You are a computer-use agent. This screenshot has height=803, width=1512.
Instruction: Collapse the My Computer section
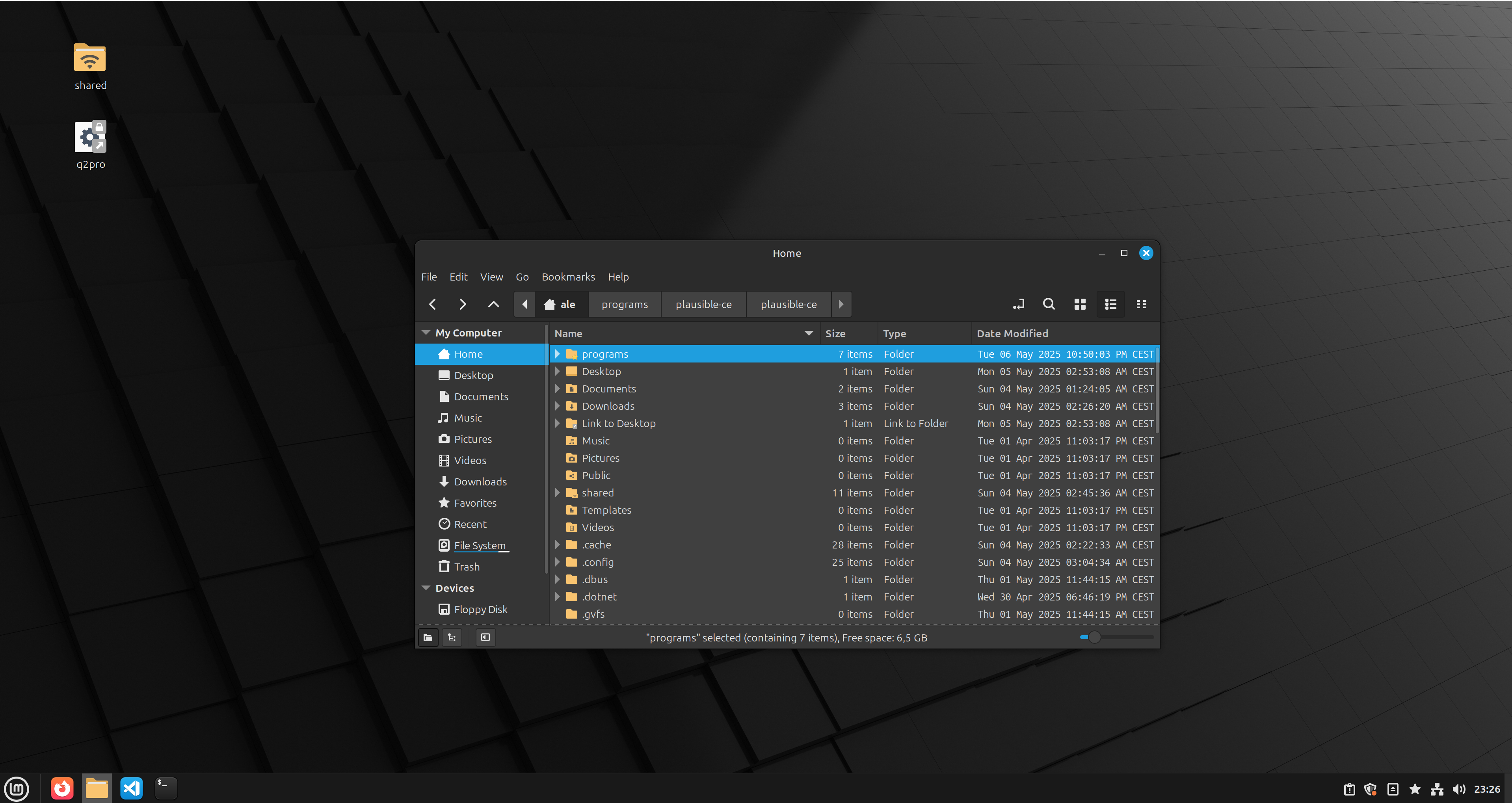click(x=426, y=333)
